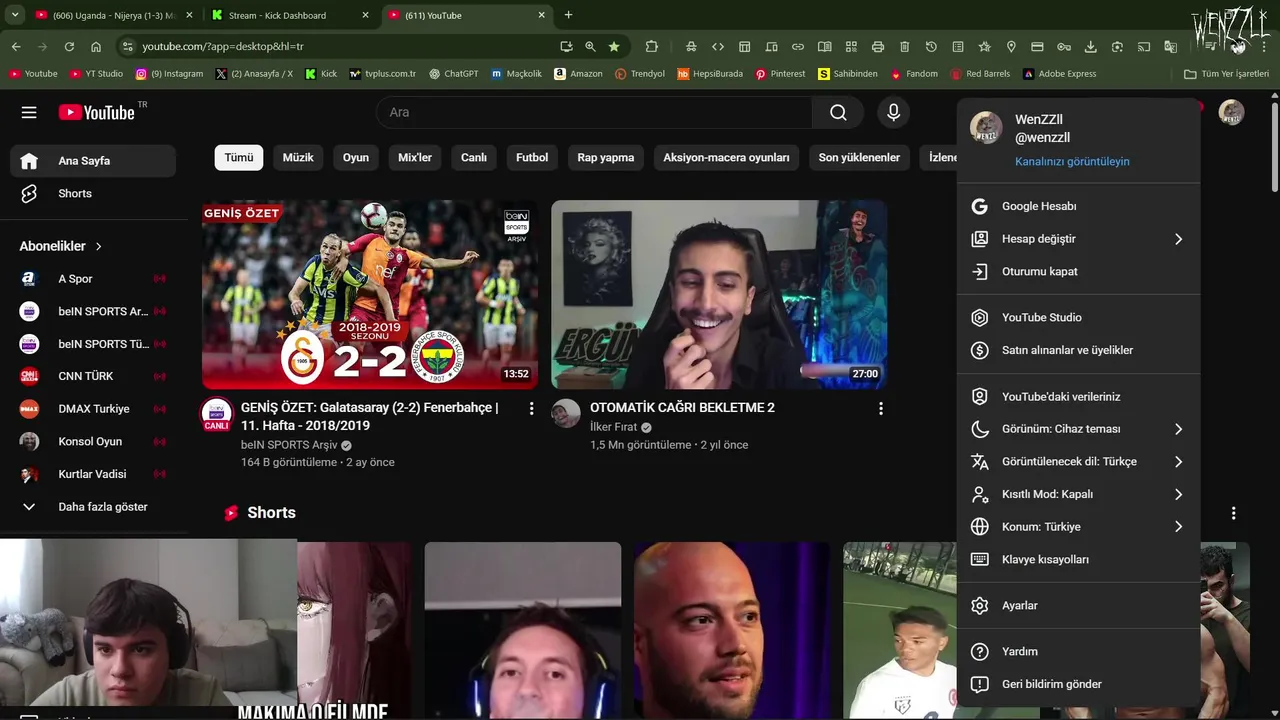
Task: Select the Rap yapma filter chip
Action: (604, 157)
